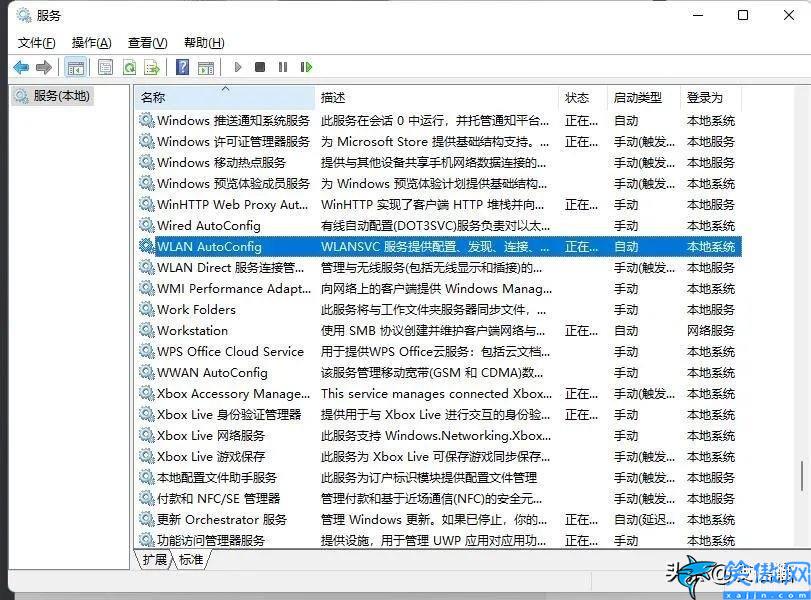Click gear icon of 更新 Orchestrator 服务 row
The height and width of the screenshot is (600, 811).
tap(147, 519)
